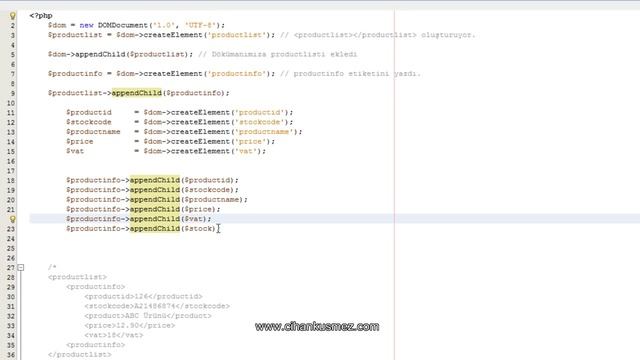Viewport: 640px width, 360px height.
Task: Click the '$stockcode' variable declaration on line 12
Action: (89, 122)
